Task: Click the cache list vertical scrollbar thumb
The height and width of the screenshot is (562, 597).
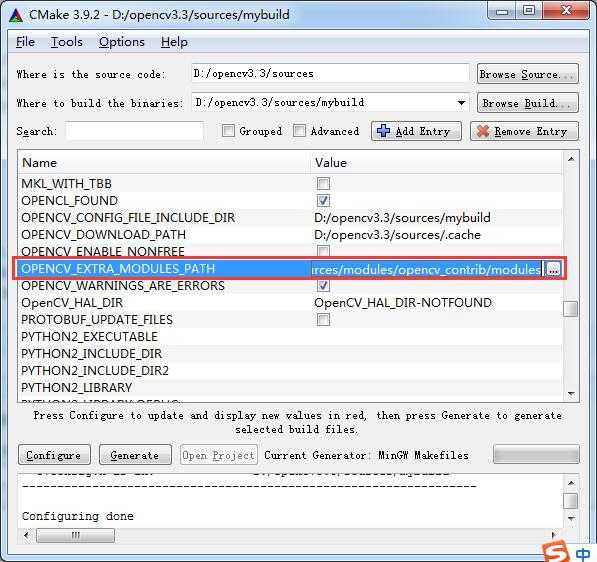Action: point(570,308)
